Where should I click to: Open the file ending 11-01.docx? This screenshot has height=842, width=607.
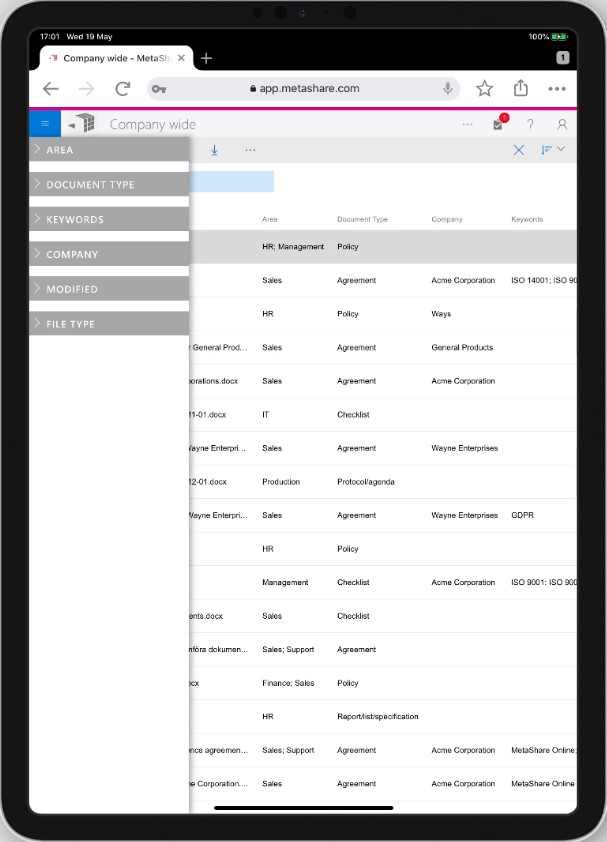pos(207,415)
